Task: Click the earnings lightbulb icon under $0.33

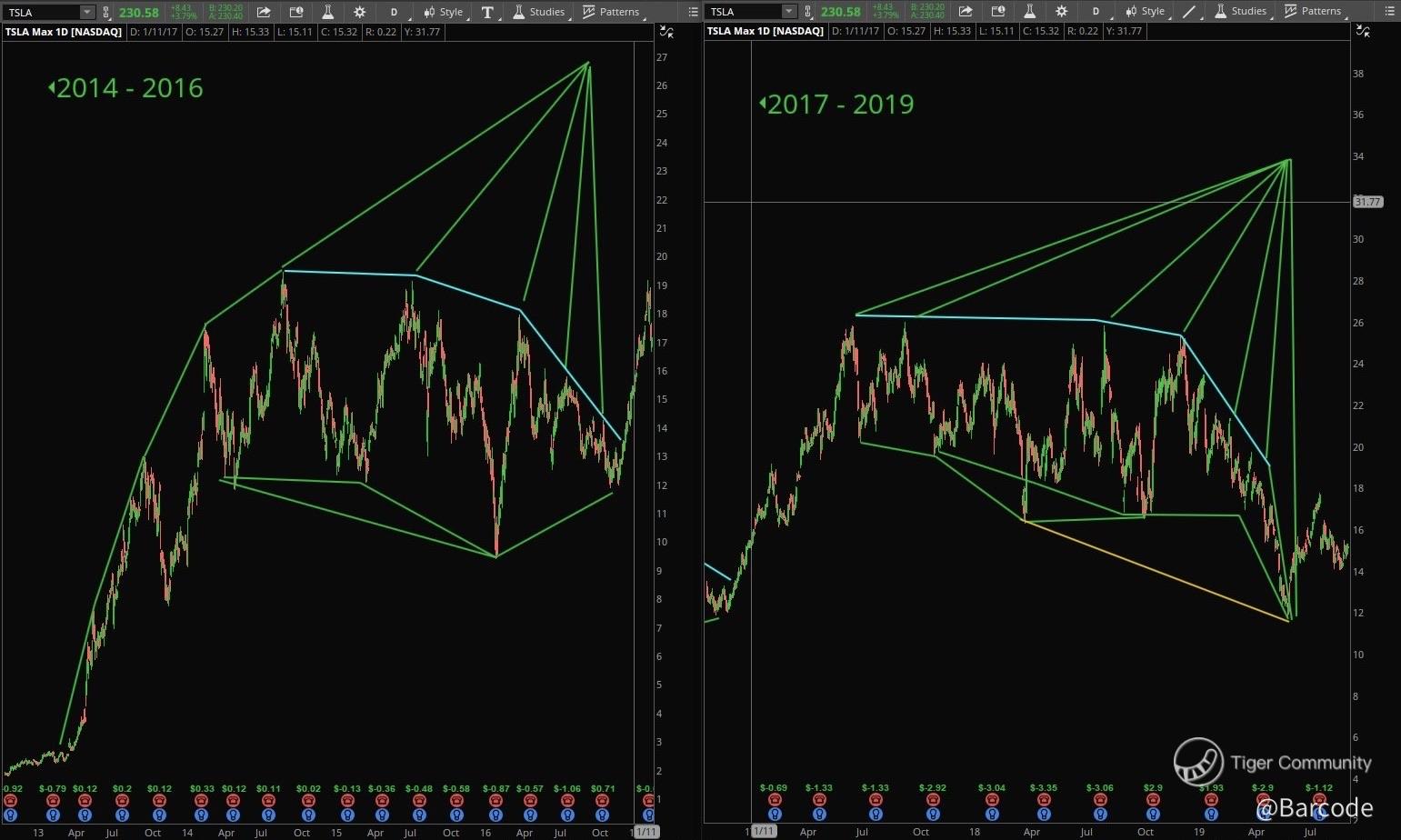Action: pyautogui.click(x=202, y=815)
